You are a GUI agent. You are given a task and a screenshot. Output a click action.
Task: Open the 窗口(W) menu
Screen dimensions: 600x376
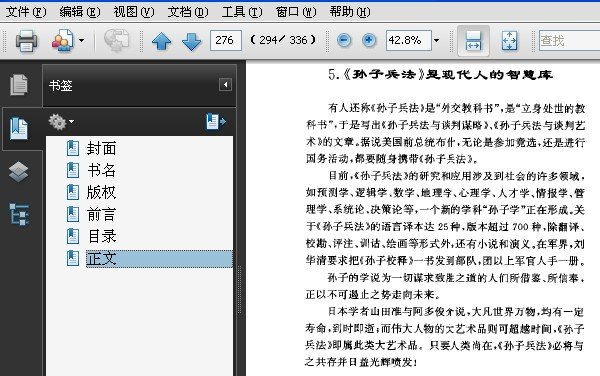click(x=296, y=12)
